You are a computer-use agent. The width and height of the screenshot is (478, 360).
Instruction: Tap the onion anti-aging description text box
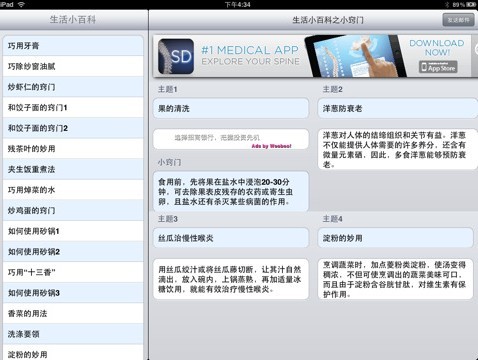tap(398, 149)
